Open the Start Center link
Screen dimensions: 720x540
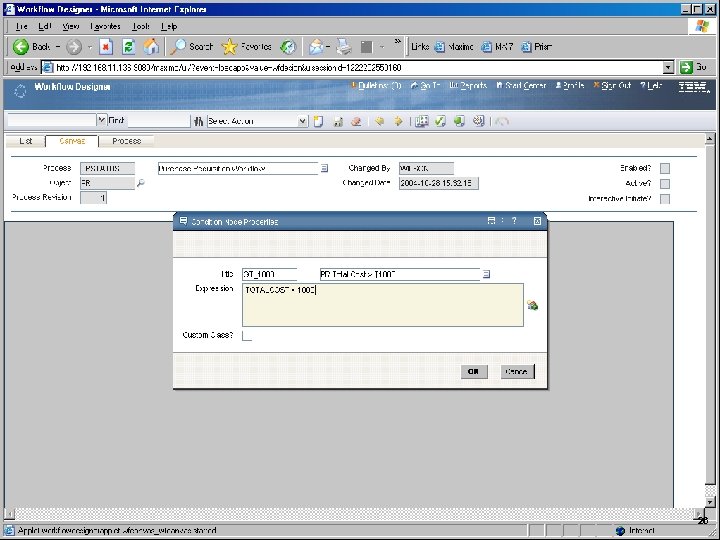(521, 85)
